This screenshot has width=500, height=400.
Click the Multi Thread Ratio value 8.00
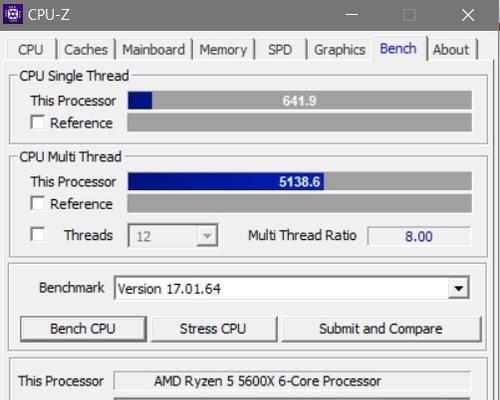coord(419,236)
